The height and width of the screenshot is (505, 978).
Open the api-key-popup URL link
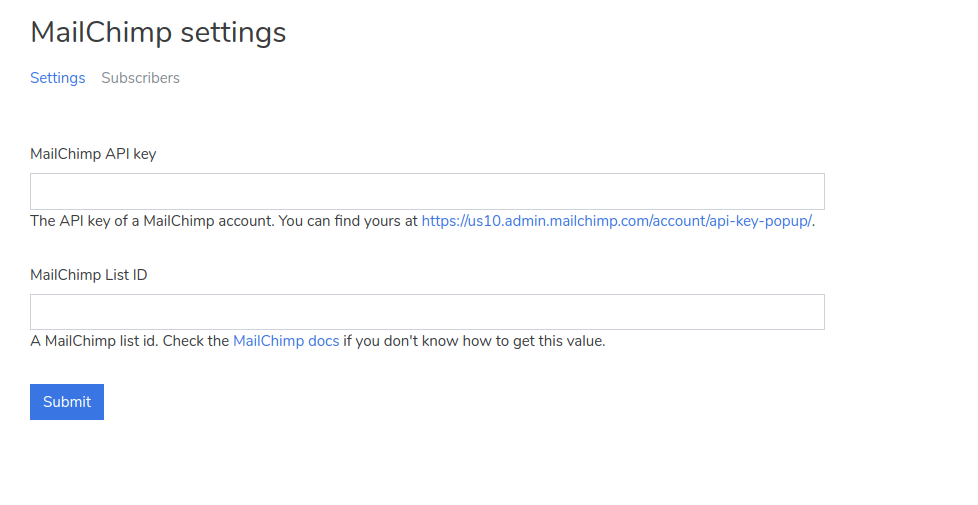[x=616, y=221]
